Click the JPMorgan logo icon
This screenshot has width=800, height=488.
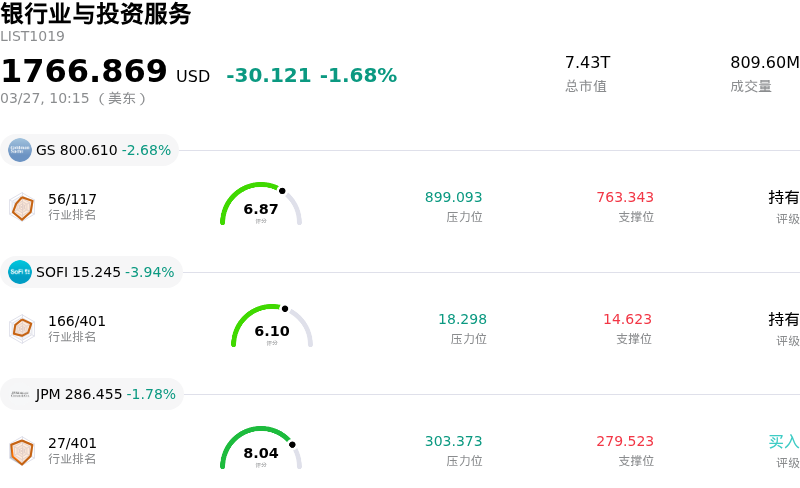(x=20, y=394)
